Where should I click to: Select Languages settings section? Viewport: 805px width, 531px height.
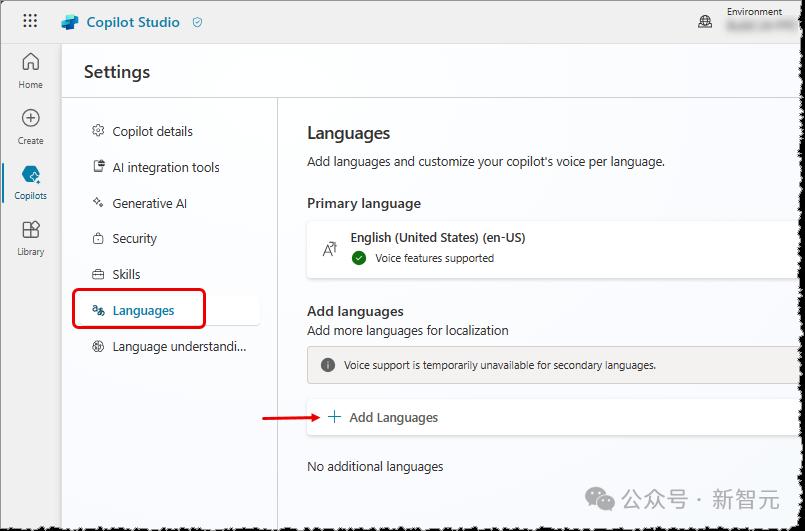click(x=143, y=310)
